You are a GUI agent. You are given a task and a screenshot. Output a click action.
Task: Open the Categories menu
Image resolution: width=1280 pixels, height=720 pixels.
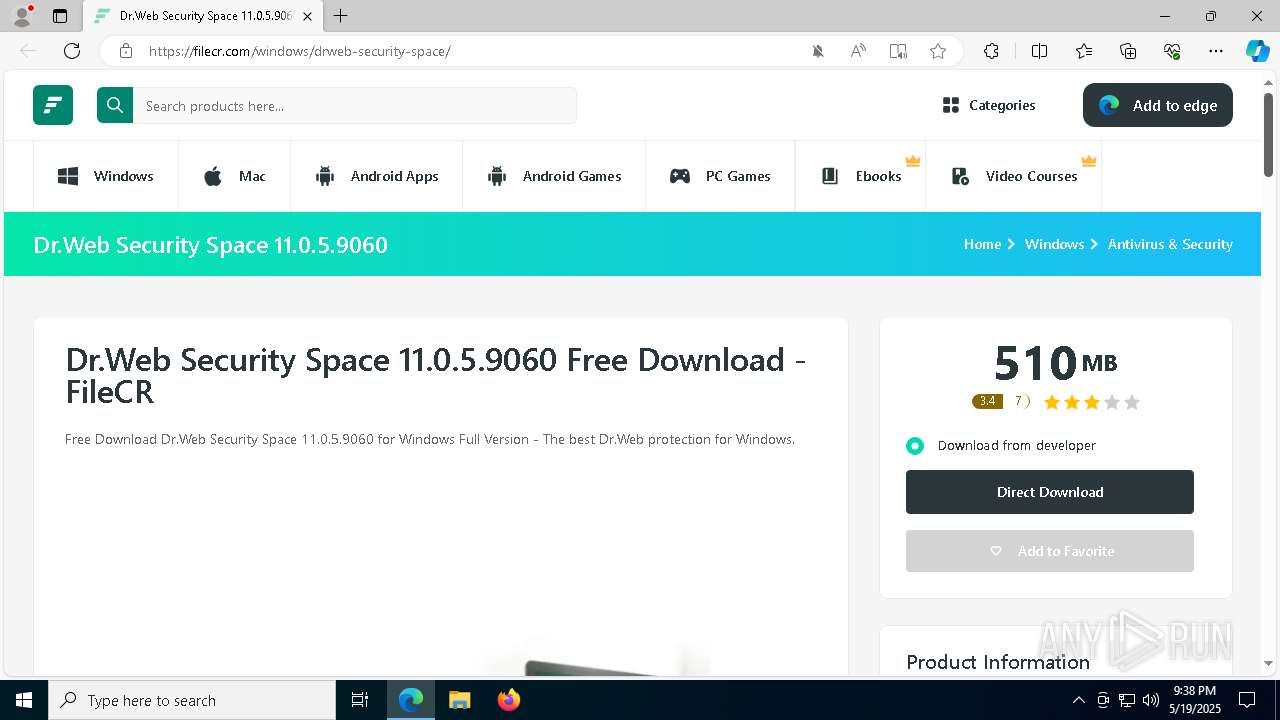click(989, 105)
